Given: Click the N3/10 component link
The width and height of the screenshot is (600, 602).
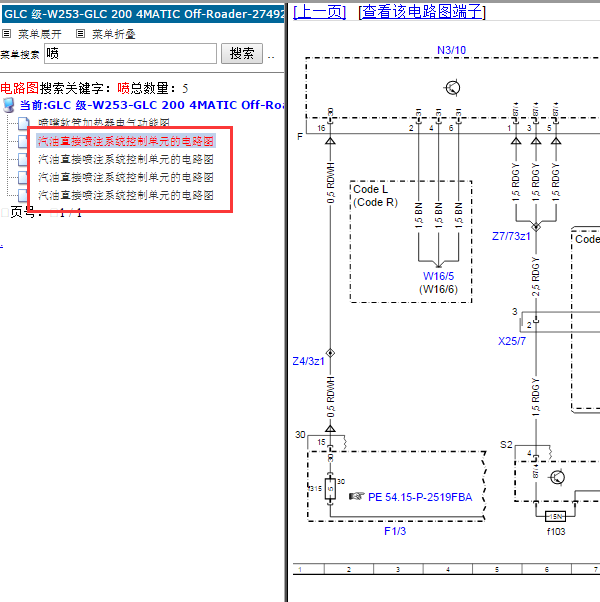Looking at the screenshot, I should coord(451,50).
